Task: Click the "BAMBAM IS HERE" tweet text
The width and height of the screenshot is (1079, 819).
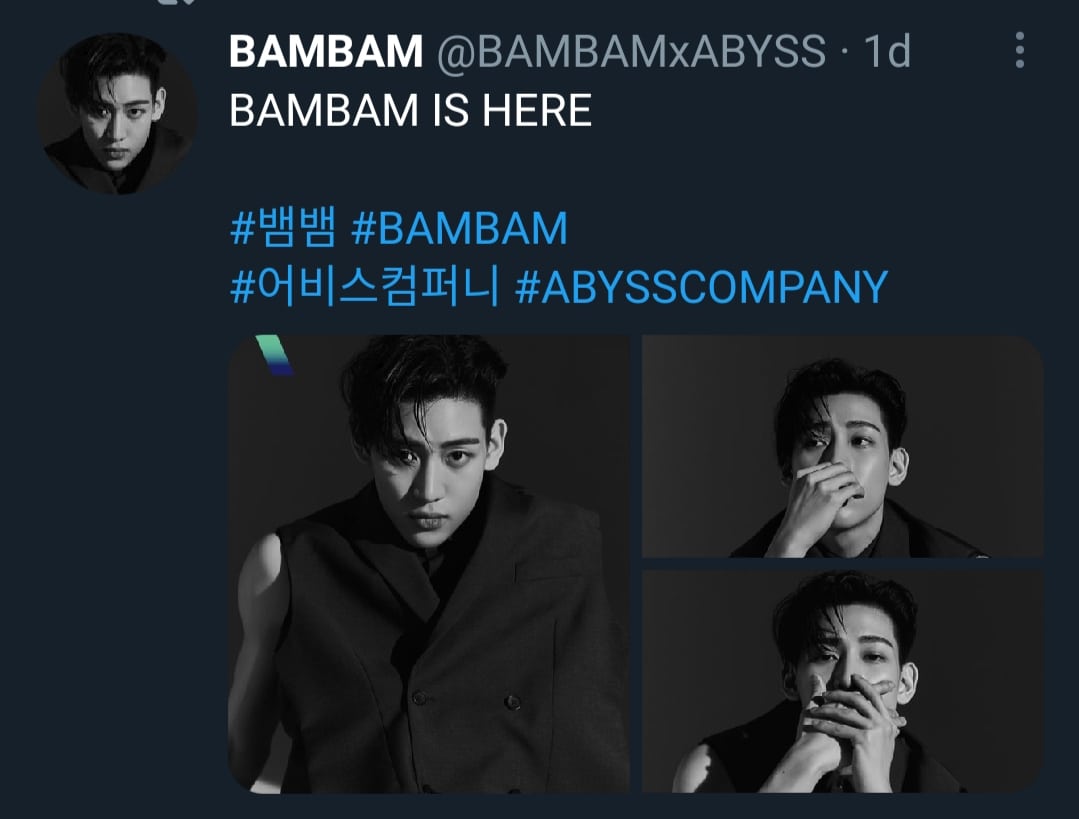Action: point(410,110)
